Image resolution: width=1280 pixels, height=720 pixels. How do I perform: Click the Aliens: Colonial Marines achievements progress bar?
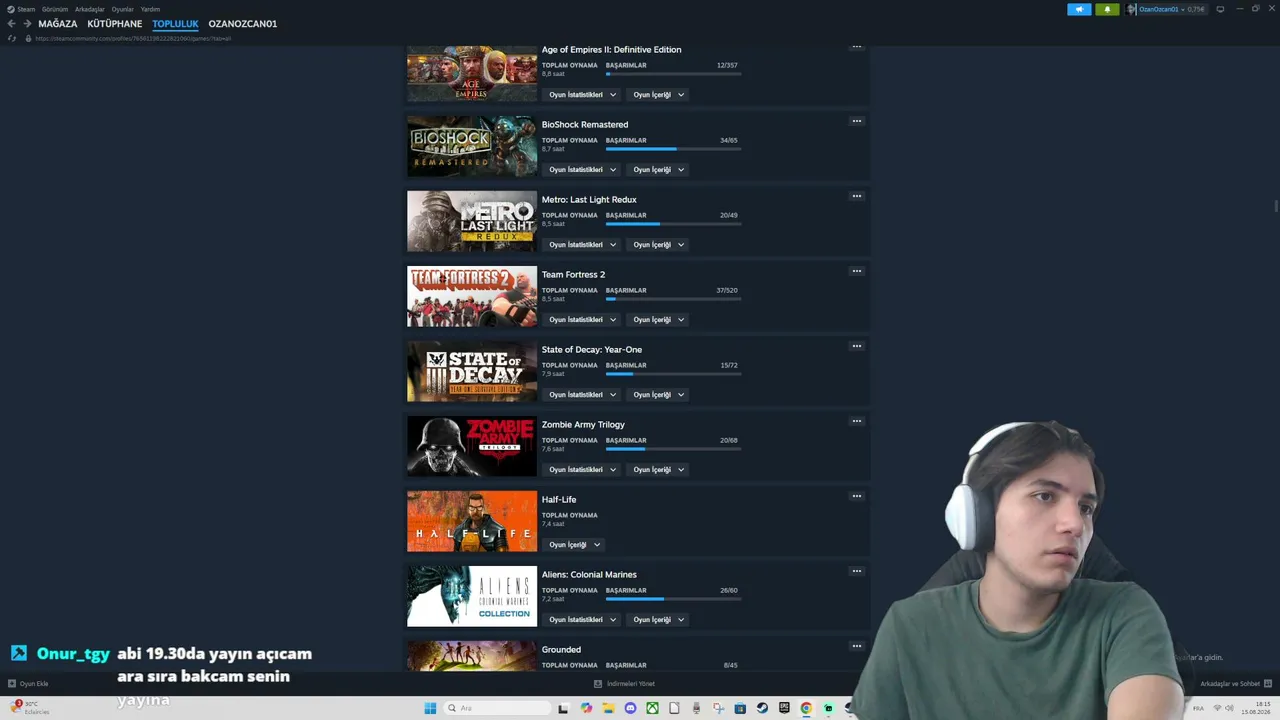click(x=673, y=599)
